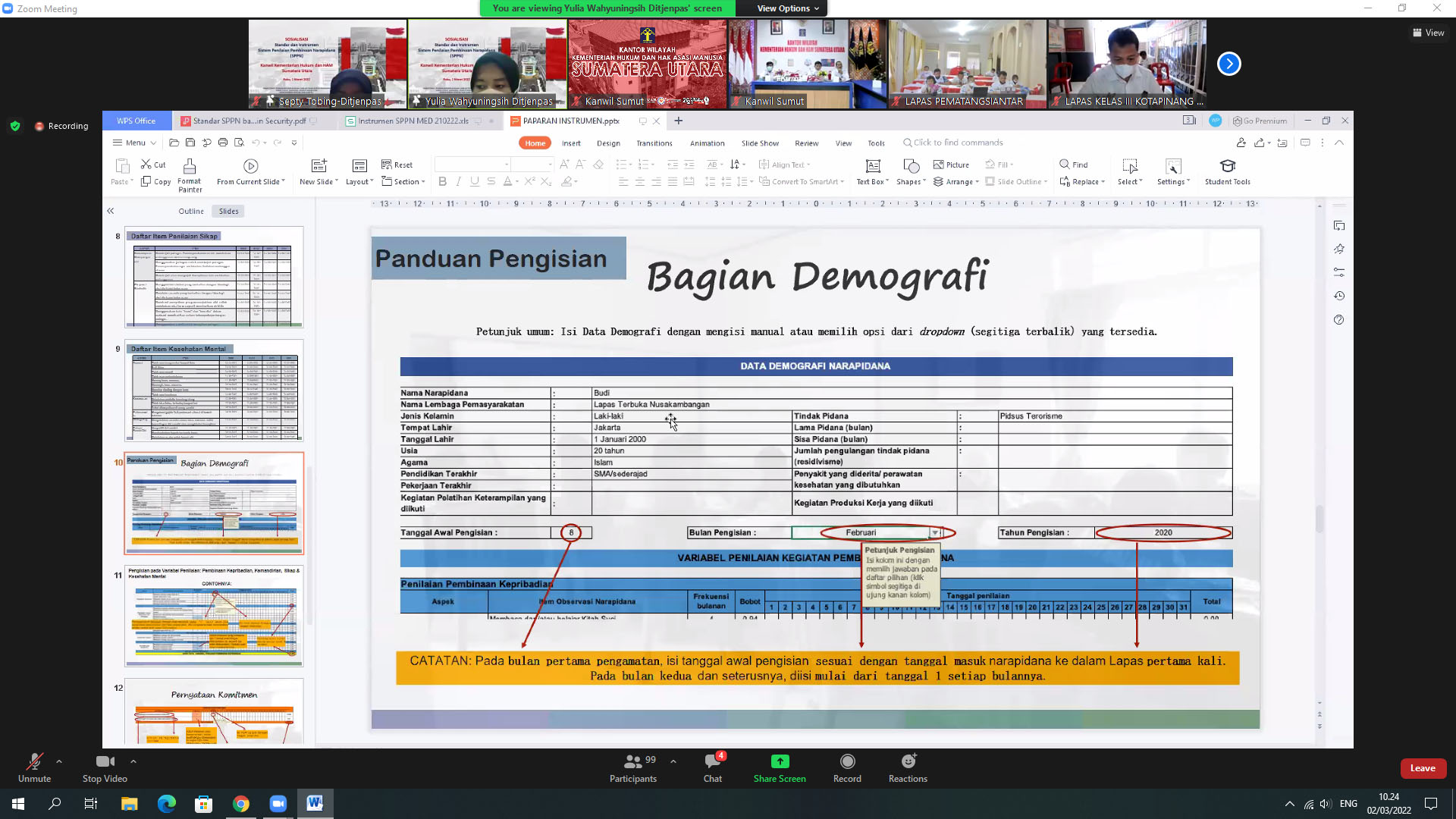The width and height of the screenshot is (1456, 819).
Task: Toggle the Outline pane view
Action: click(x=191, y=212)
